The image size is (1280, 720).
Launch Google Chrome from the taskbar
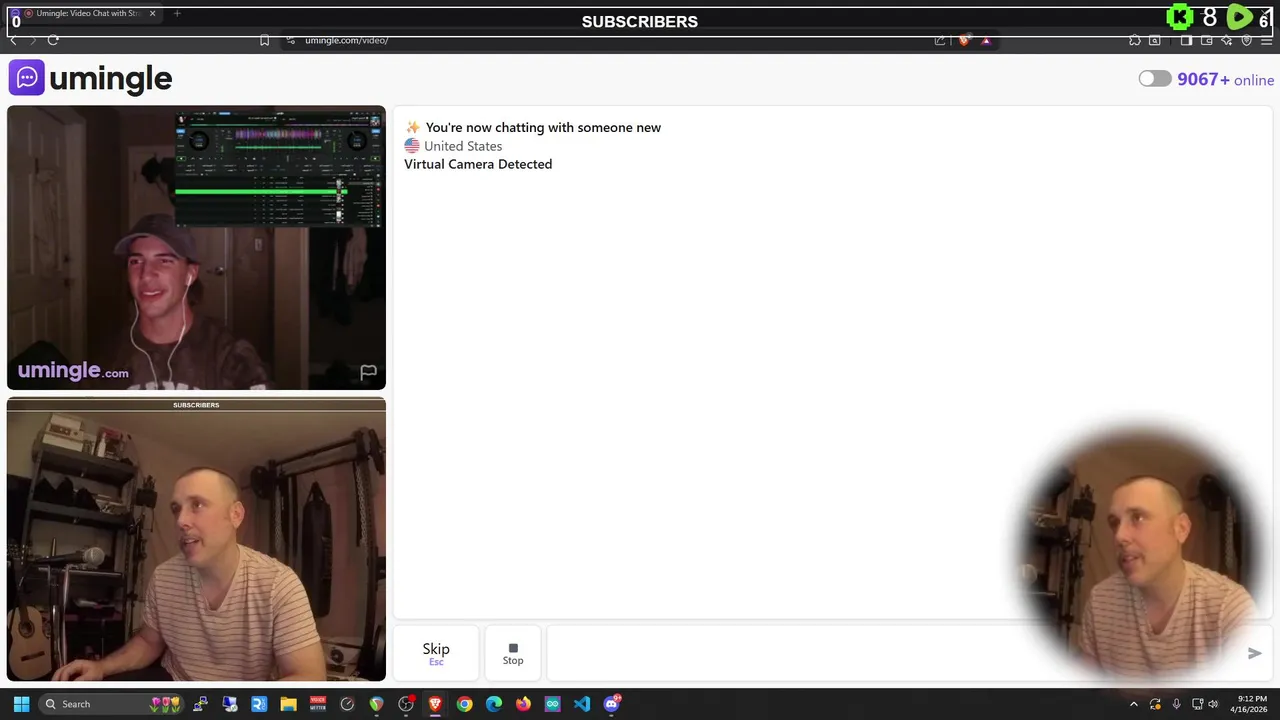(x=464, y=704)
